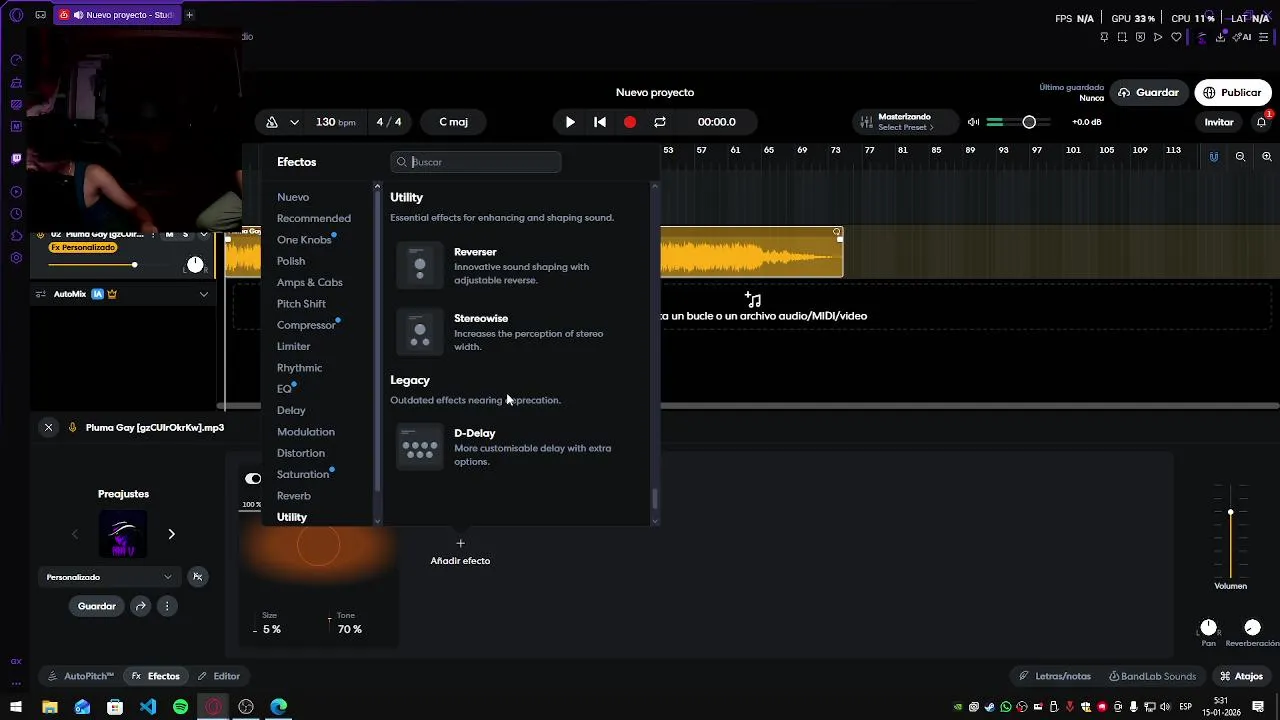Share the preset via the arrow icon

pyautogui.click(x=141, y=606)
